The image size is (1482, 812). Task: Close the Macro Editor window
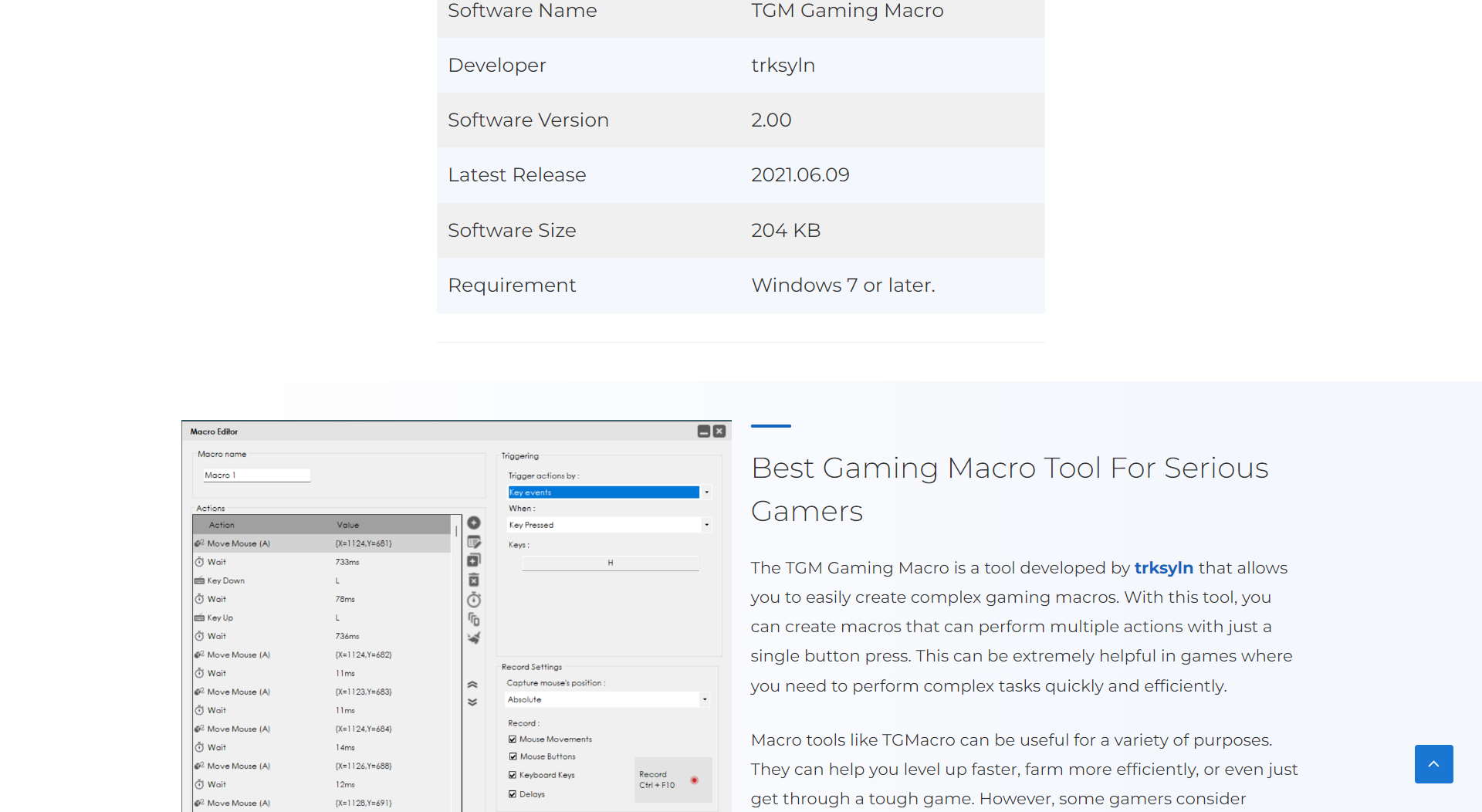[x=719, y=431]
